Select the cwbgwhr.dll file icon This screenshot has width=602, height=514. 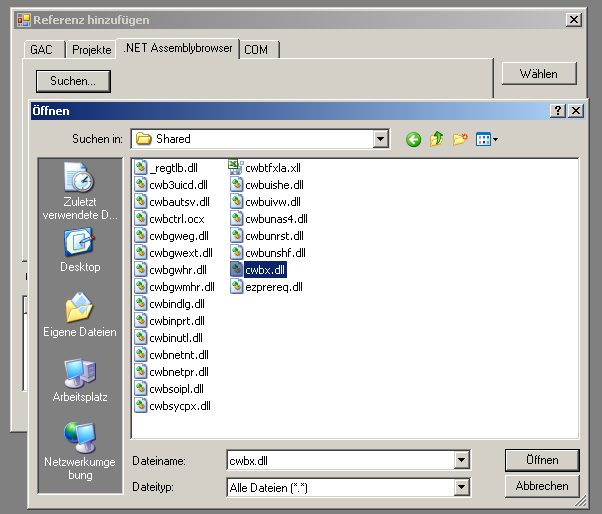coord(141,269)
